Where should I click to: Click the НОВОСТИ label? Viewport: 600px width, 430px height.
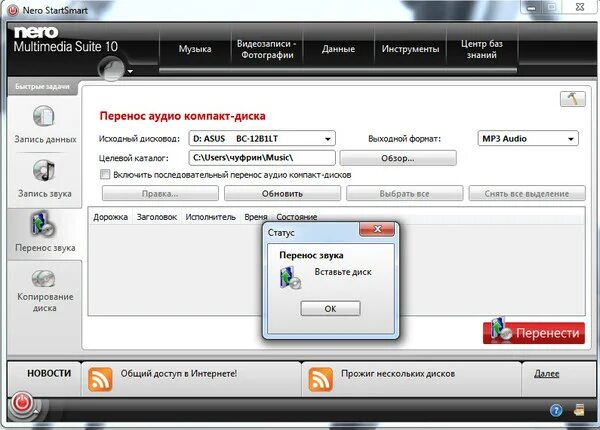pos(49,373)
